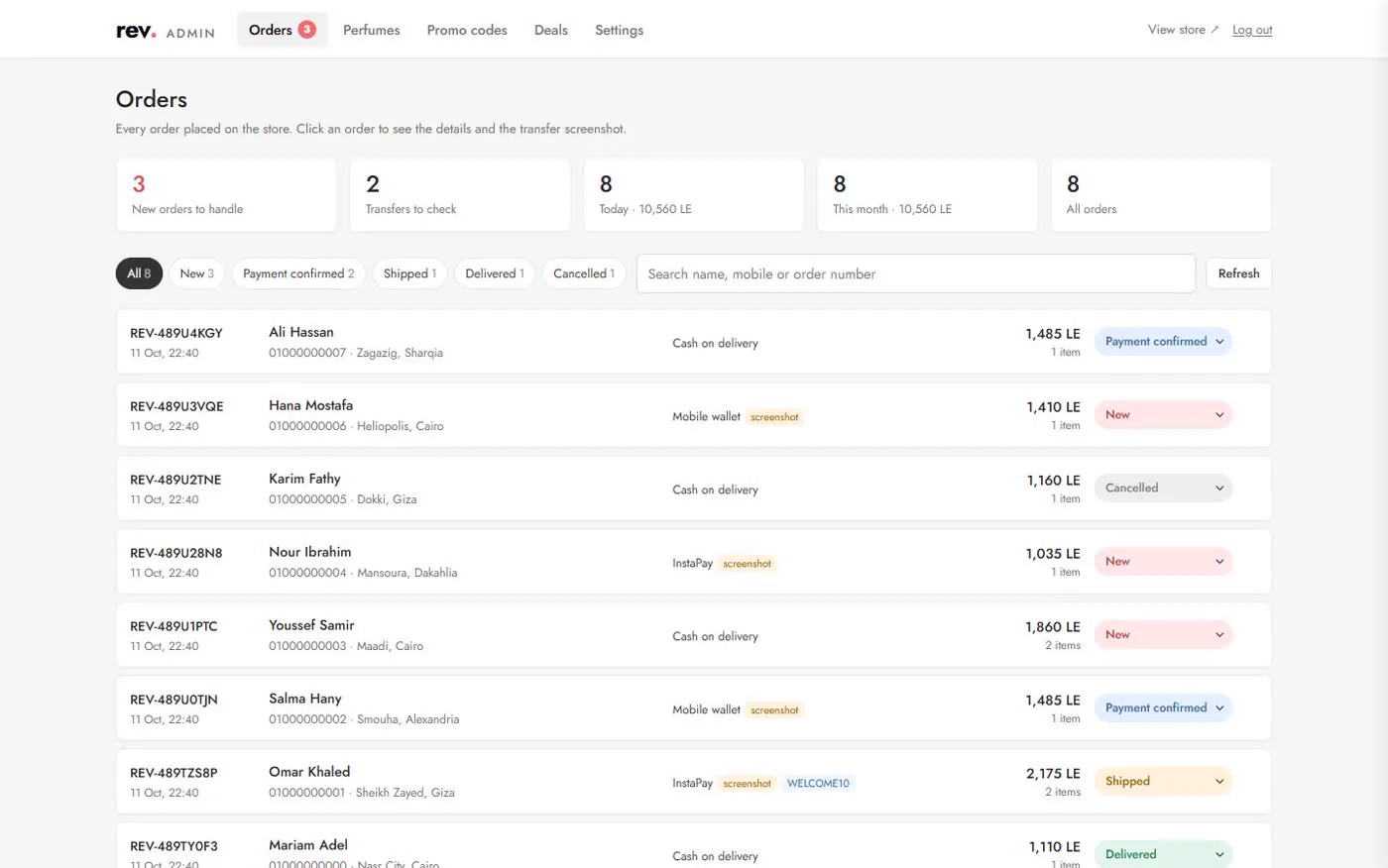This screenshot has height=868, width=1388.
Task: Switch to the Deals tab
Action: [551, 30]
